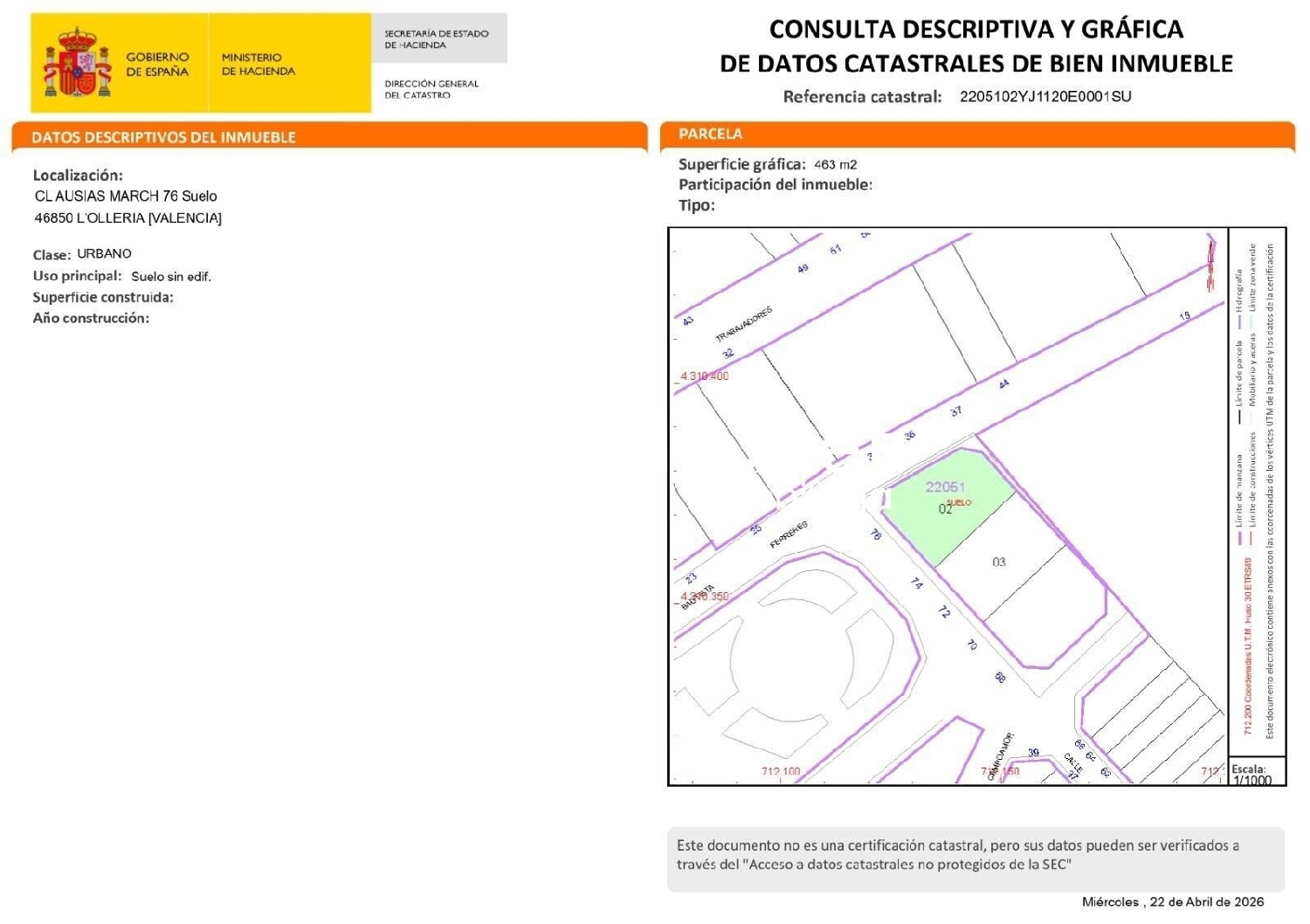The image size is (1310, 924).
Task: Click the Clase value URBANO
Action: (x=104, y=254)
